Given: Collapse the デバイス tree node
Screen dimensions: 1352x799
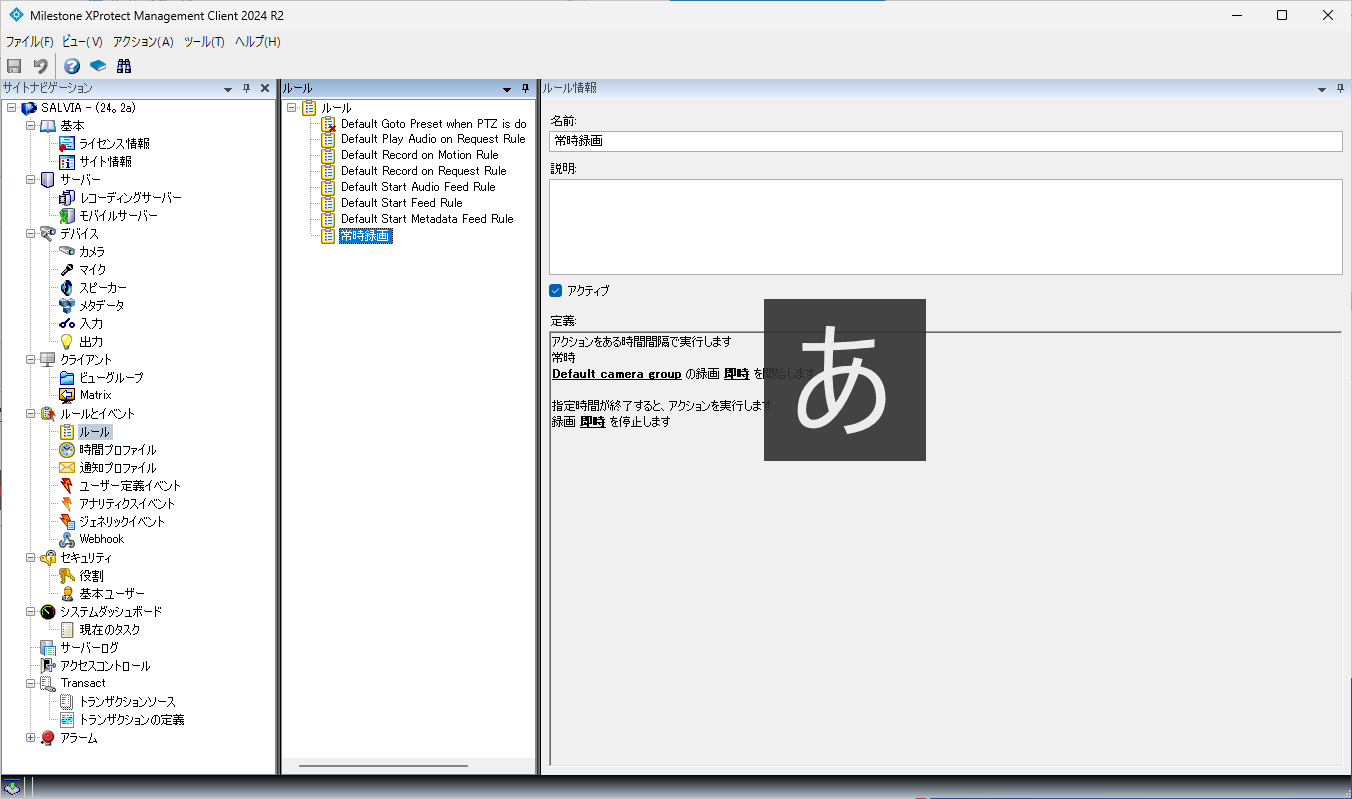Looking at the screenshot, I should click(x=30, y=234).
